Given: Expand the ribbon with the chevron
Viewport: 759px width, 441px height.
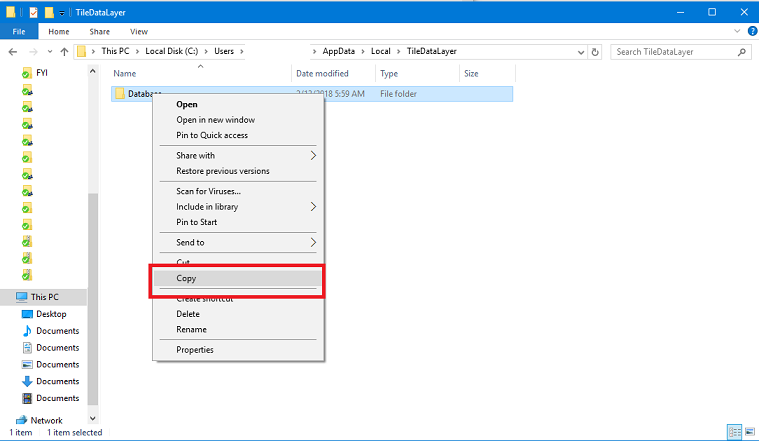Looking at the screenshot, I should (x=737, y=31).
